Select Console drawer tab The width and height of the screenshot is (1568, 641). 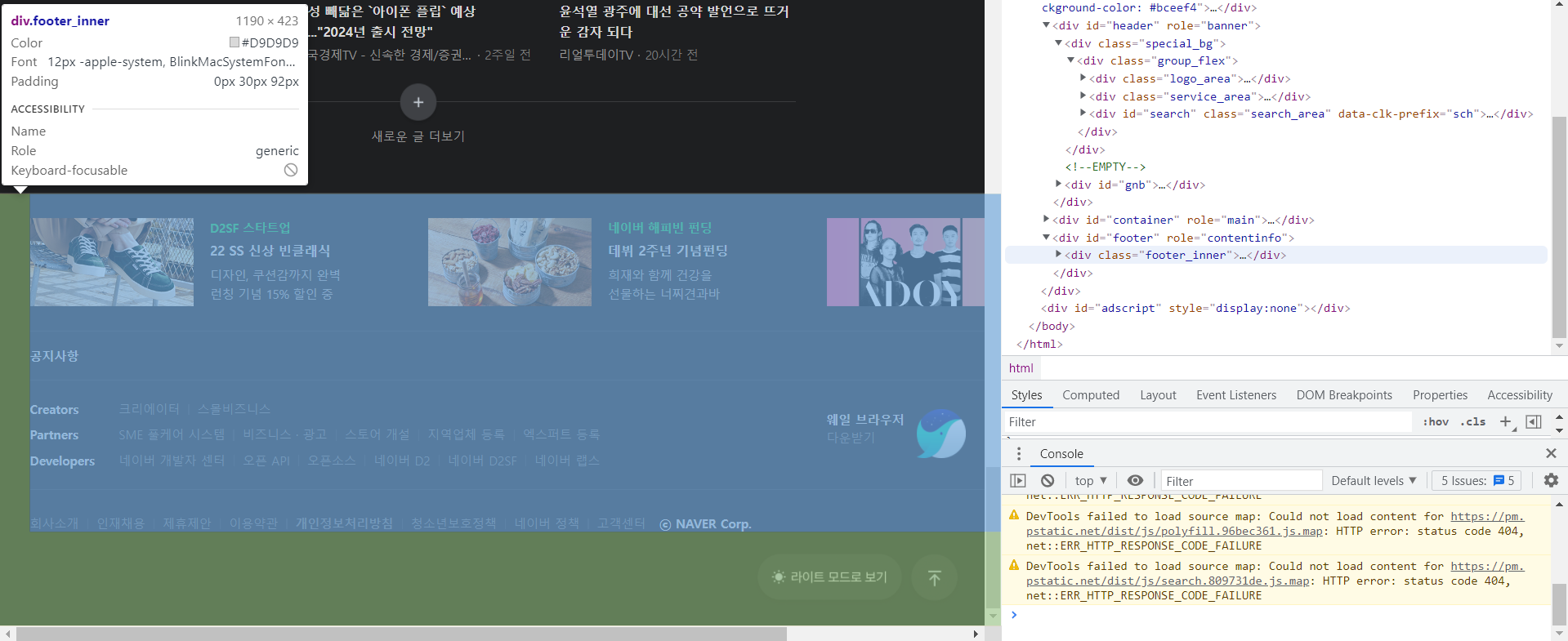1061,454
